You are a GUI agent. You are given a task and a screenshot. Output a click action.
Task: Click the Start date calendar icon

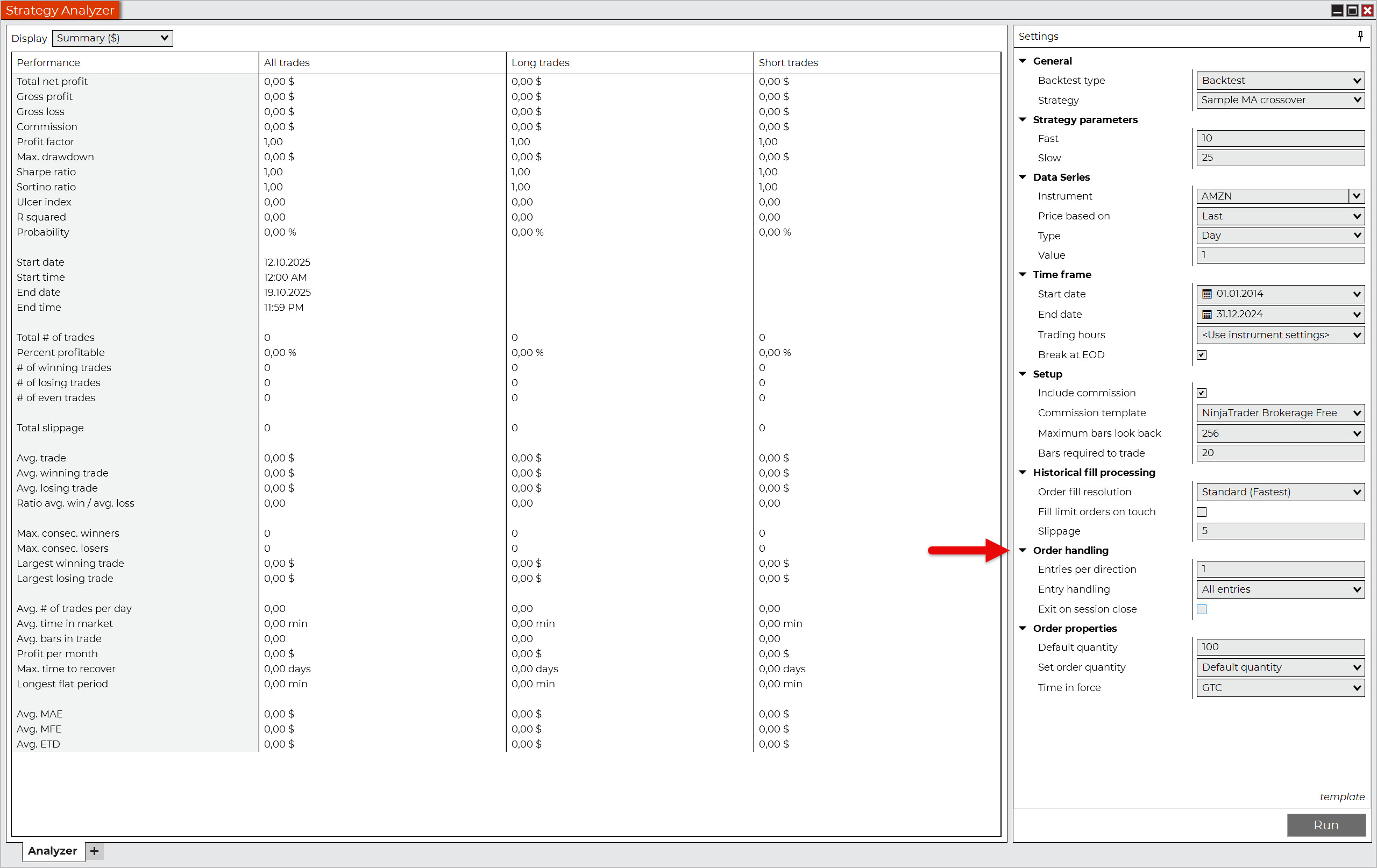(1206, 294)
